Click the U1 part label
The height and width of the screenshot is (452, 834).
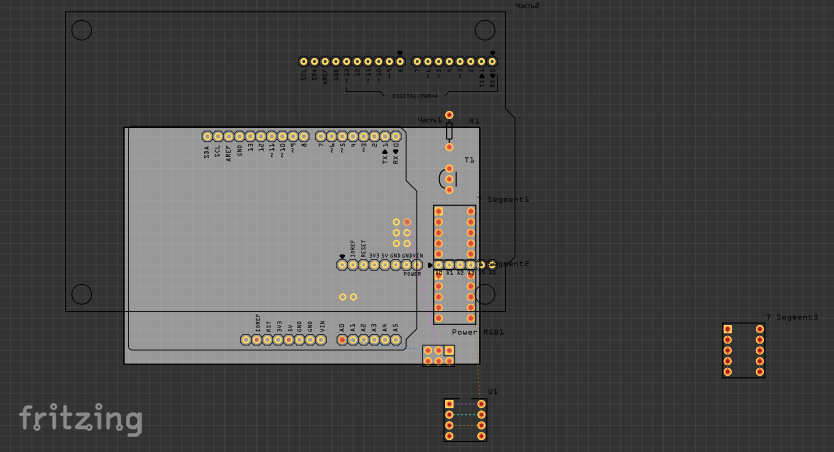pyautogui.click(x=493, y=392)
